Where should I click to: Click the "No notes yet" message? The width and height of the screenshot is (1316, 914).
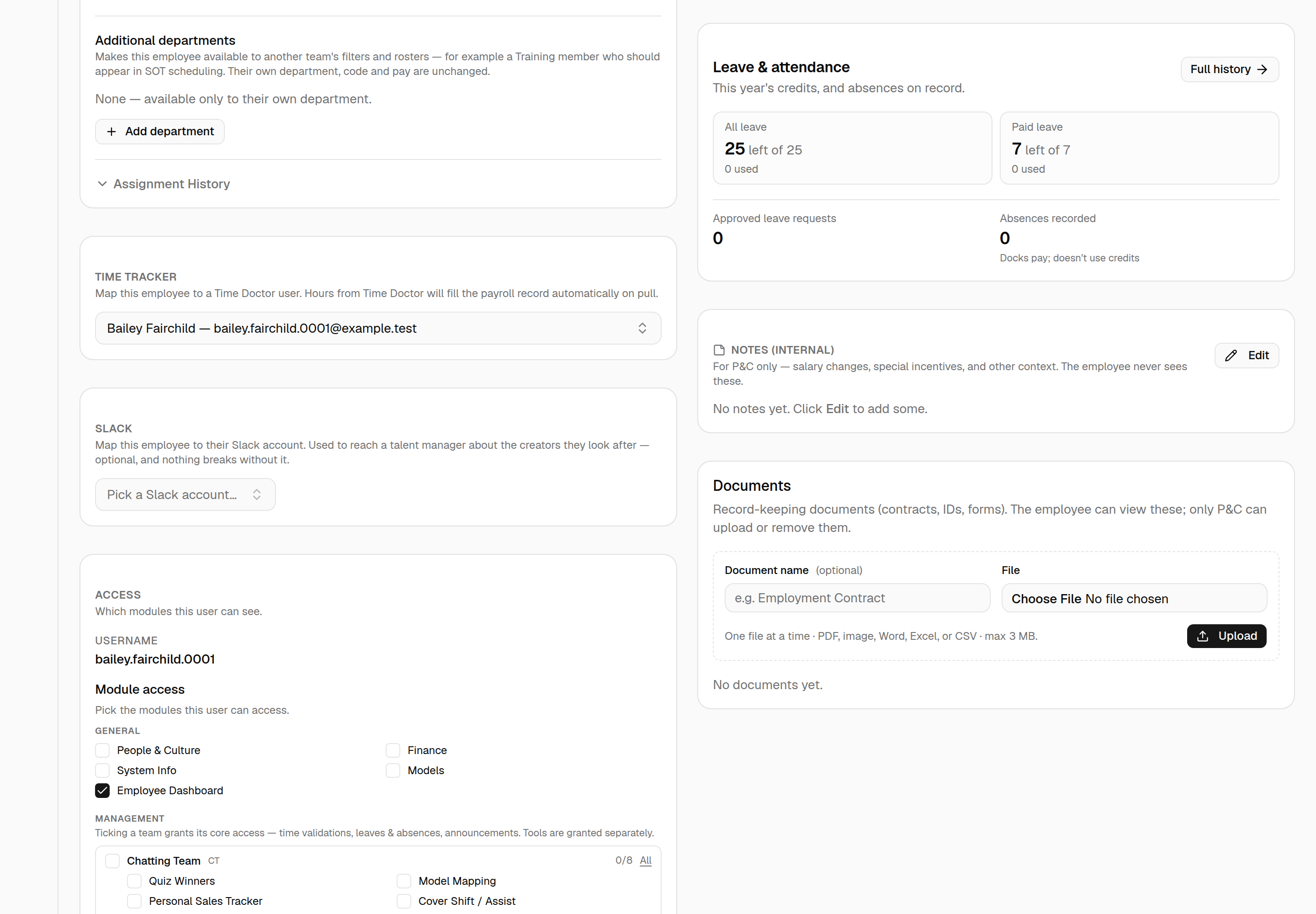click(x=820, y=409)
